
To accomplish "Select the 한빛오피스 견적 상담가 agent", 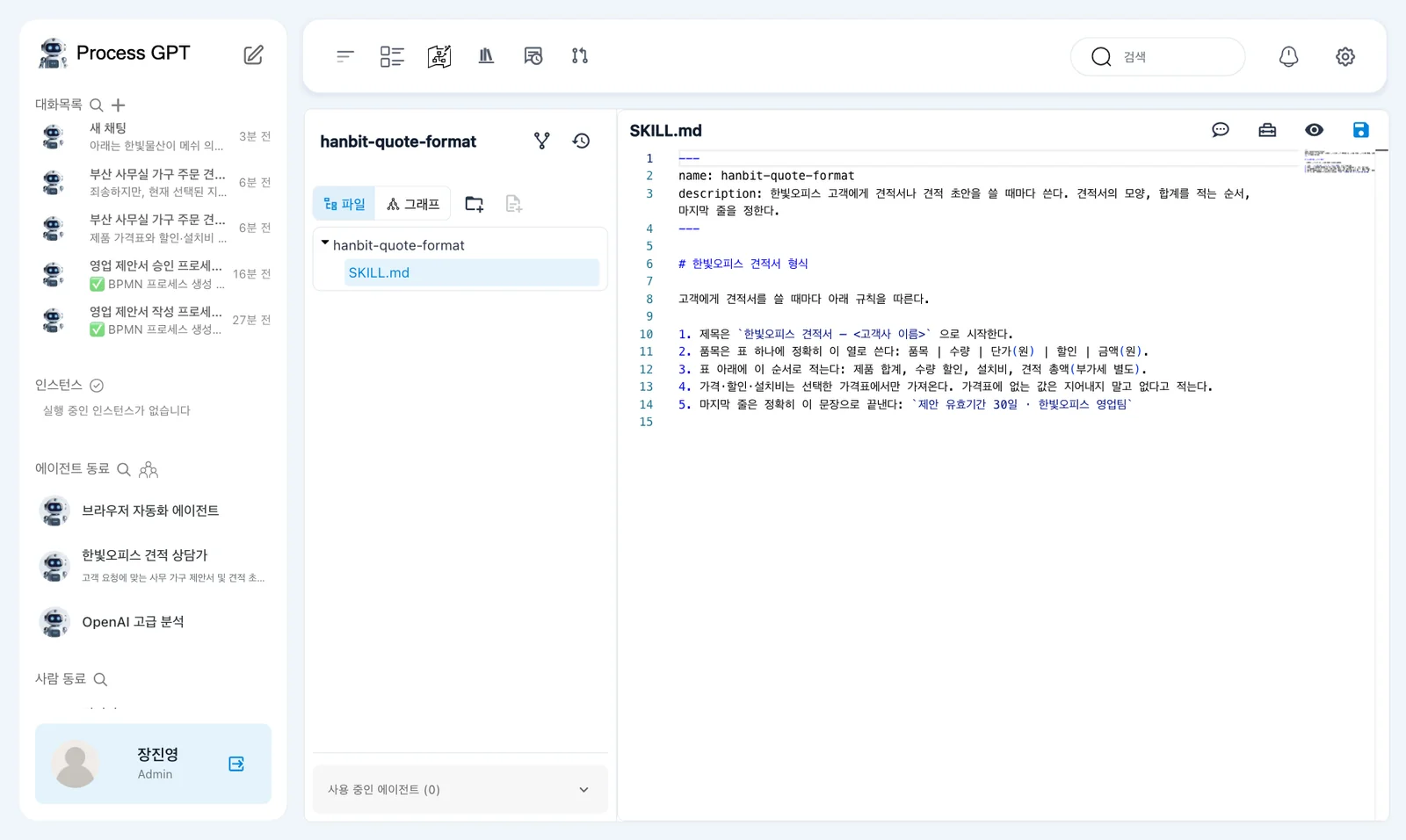I will 153,565.
